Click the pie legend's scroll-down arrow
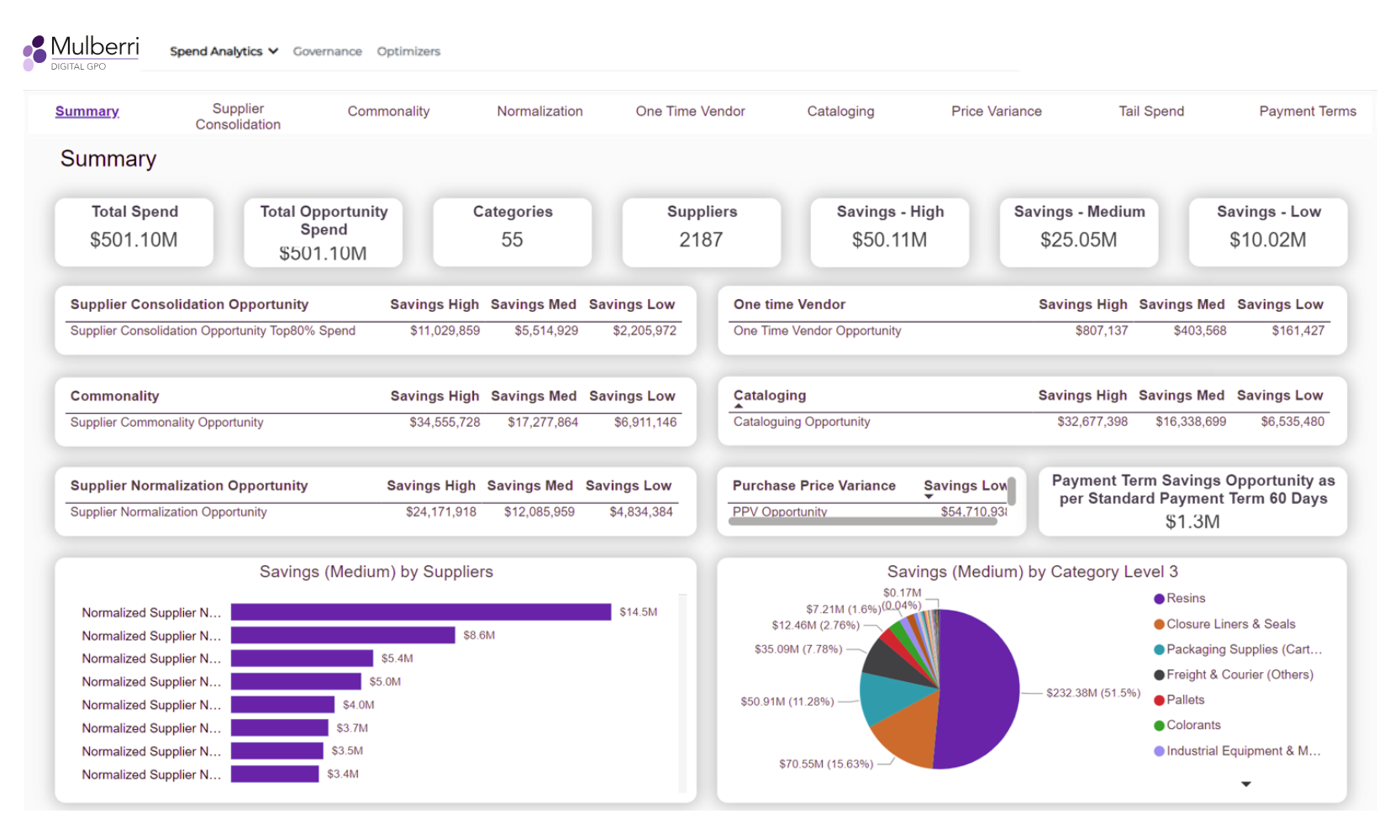The height and width of the screenshot is (840, 1400). [x=1245, y=784]
